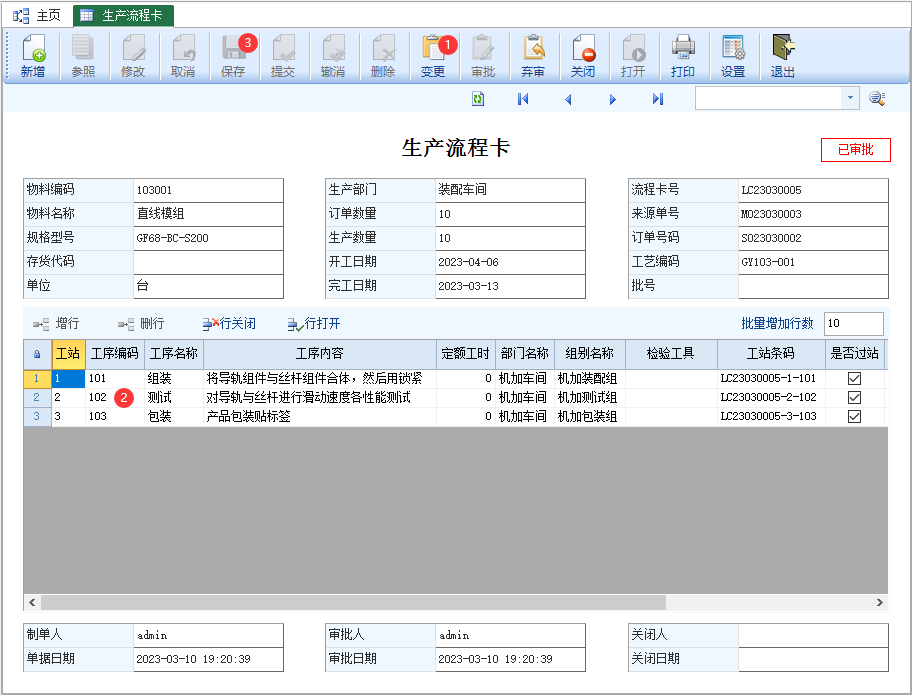
Task: Open the search combo box dropdown arrow
Action: coord(850,98)
